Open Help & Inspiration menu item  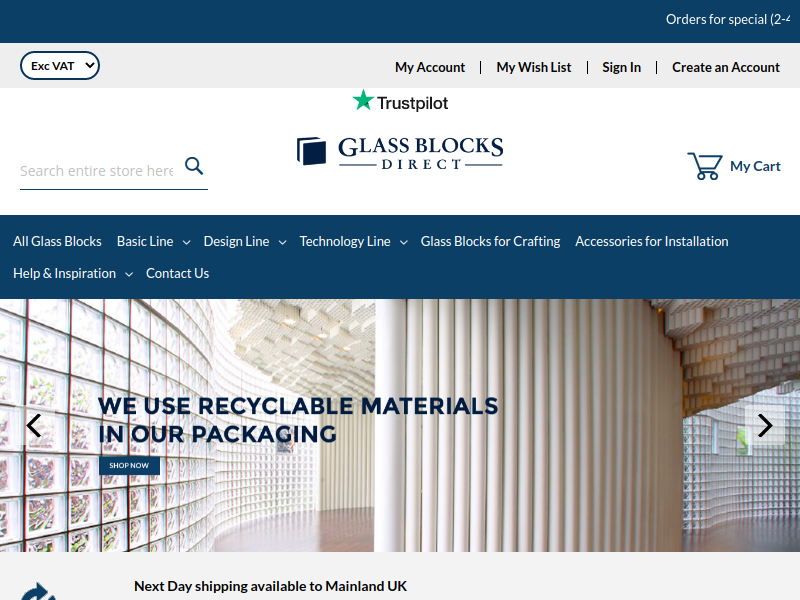[x=64, y=273]
